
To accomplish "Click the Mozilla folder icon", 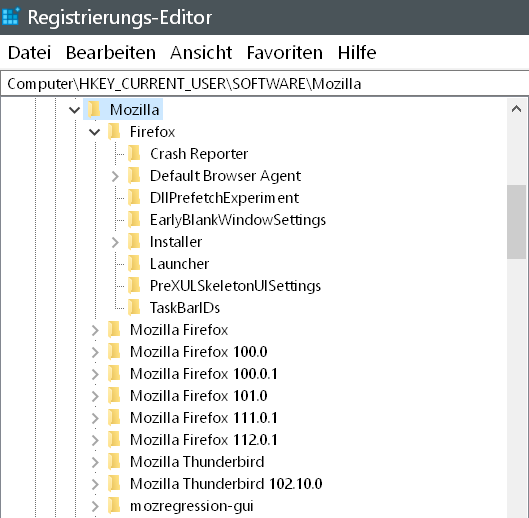I will pos(94,109).
